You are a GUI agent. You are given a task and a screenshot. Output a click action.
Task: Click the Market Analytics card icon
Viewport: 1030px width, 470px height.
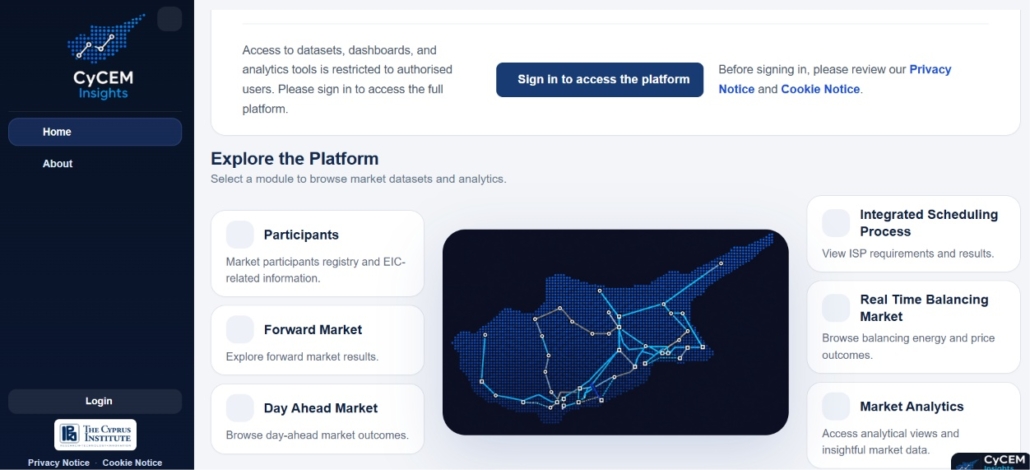click(836, 406)
